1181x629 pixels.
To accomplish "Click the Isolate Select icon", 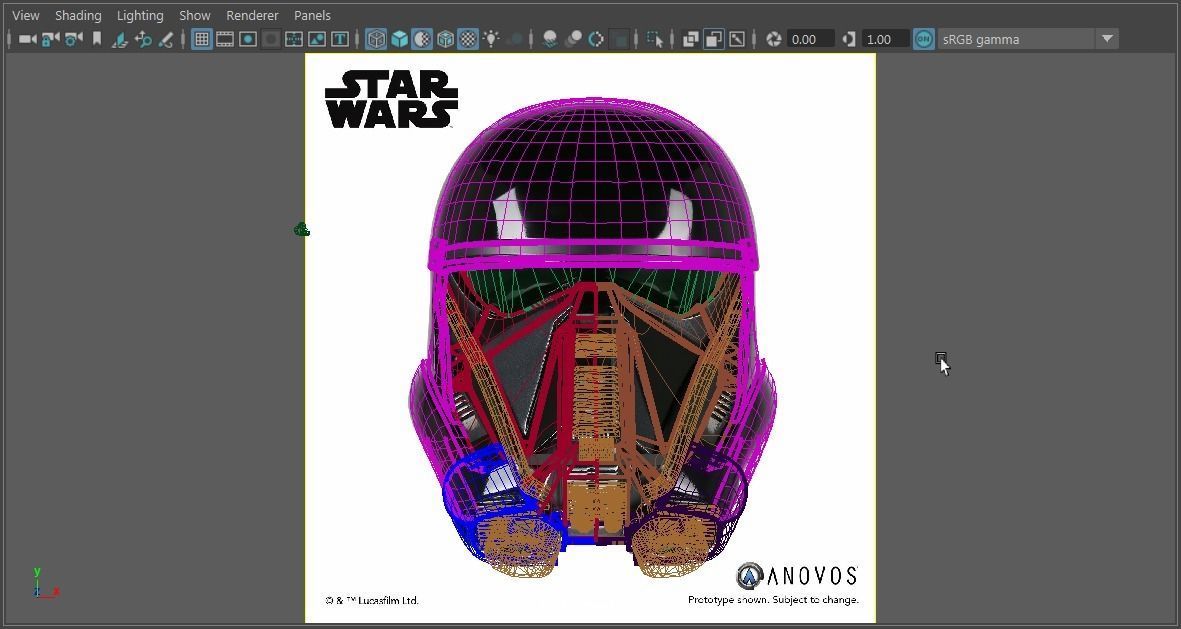I will (x=655, y=39).
